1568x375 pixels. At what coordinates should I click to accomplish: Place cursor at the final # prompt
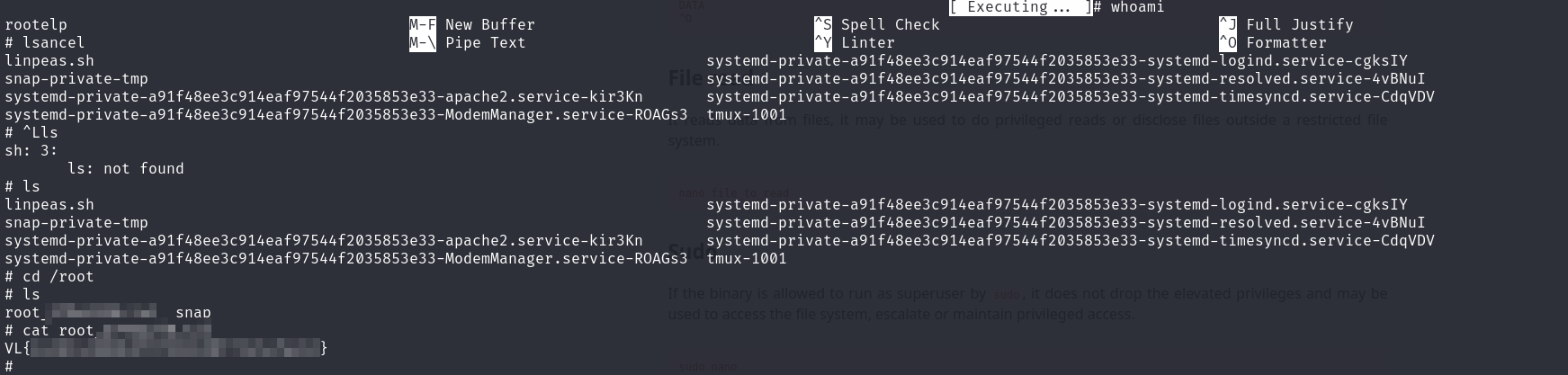pos(9,366)
